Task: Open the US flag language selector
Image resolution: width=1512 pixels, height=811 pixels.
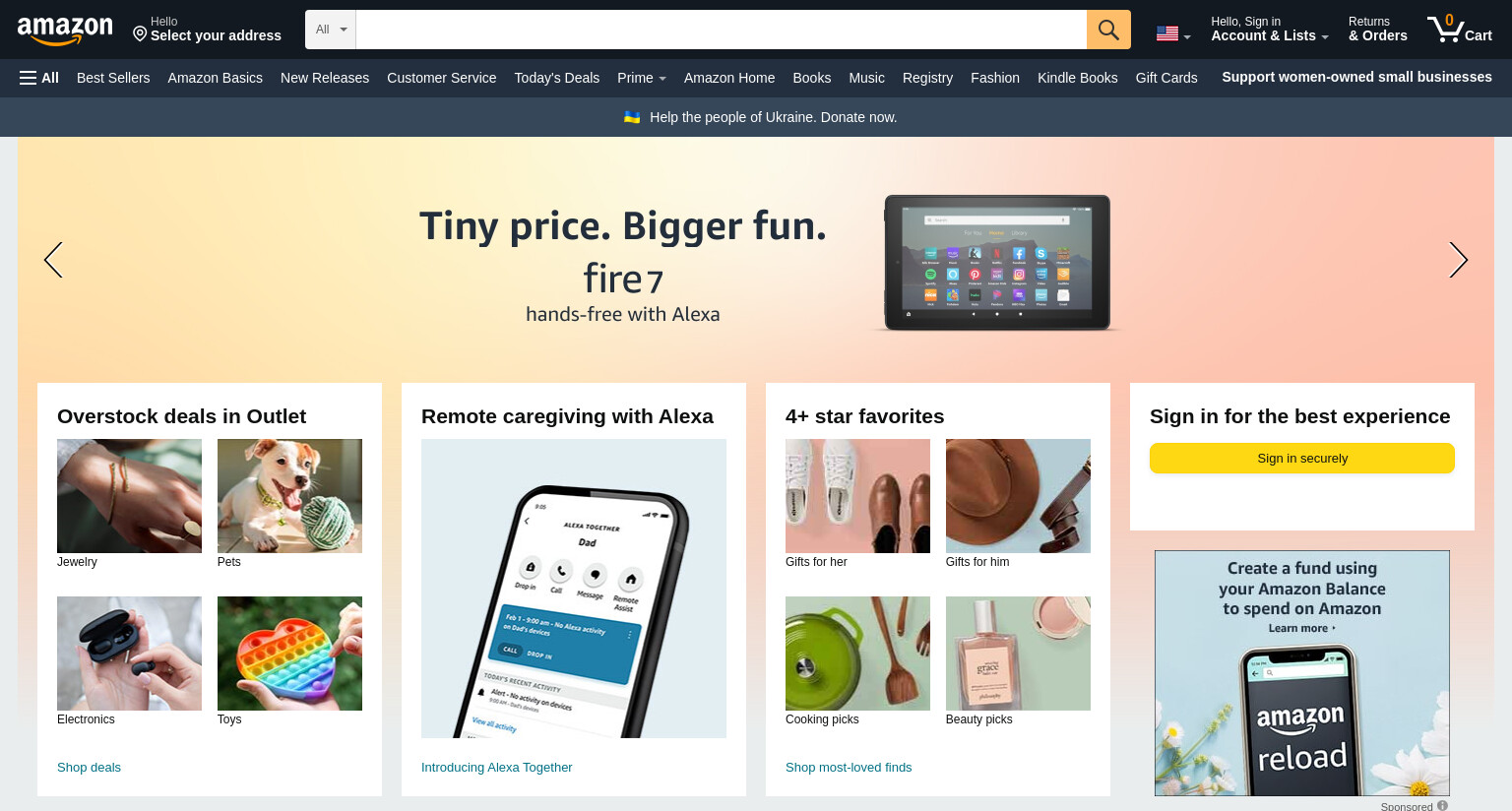Action: click(x=1173, y=33)
